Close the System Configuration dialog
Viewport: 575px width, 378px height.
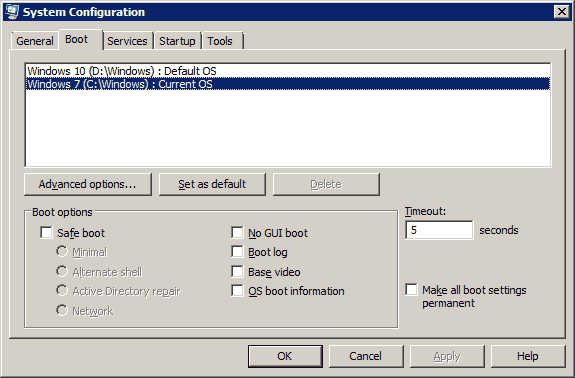561,12
